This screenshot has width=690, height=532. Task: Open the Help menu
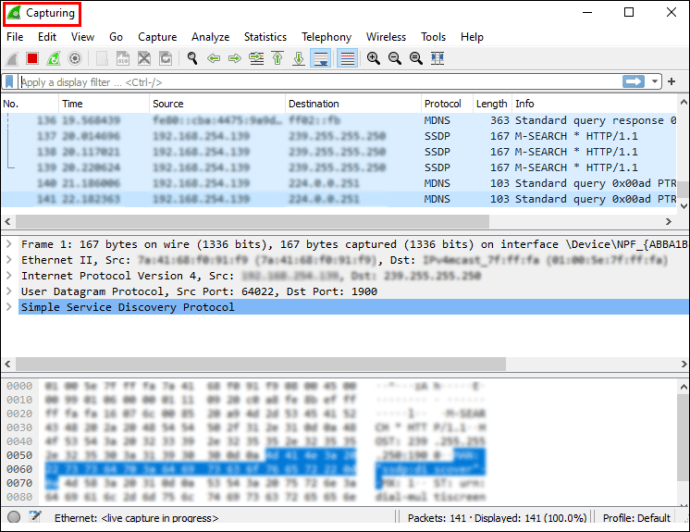(x=472, y=37)
